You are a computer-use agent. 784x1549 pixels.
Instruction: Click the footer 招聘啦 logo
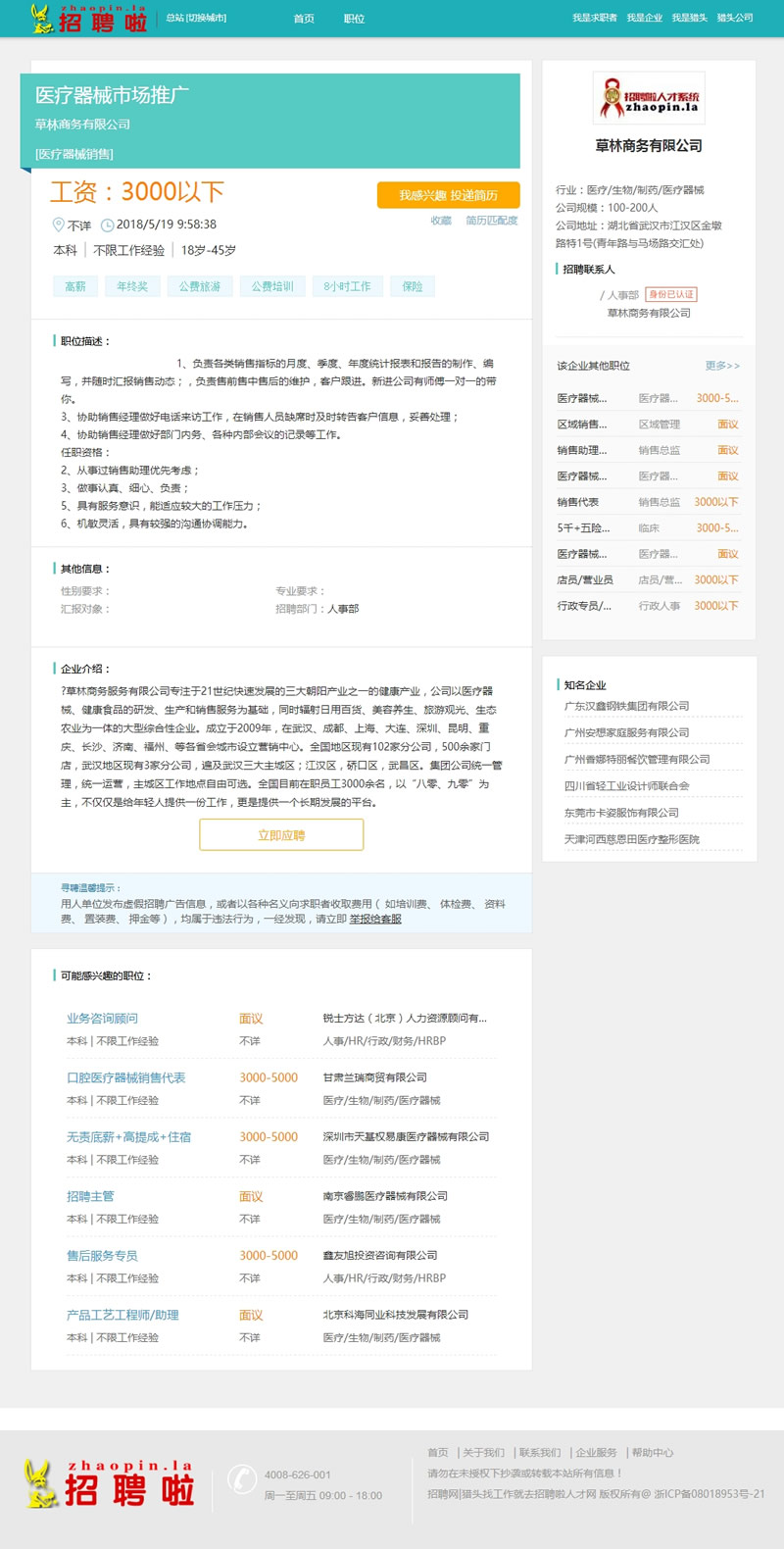point(110,1482)
